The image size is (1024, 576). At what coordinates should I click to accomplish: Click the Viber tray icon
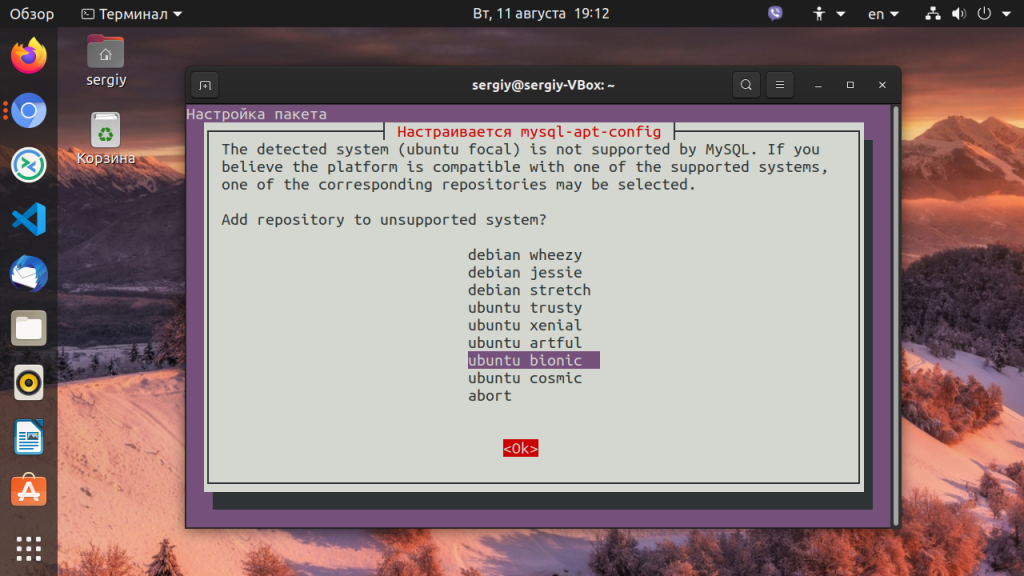point(775,14)
